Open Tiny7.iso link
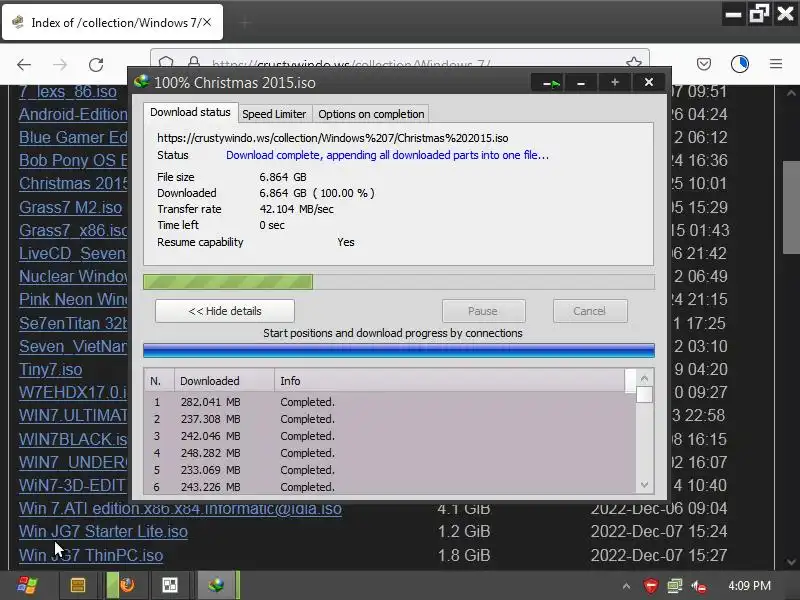Image resolution: width=800 pixels, height=600 pixels. pos(51,369)
